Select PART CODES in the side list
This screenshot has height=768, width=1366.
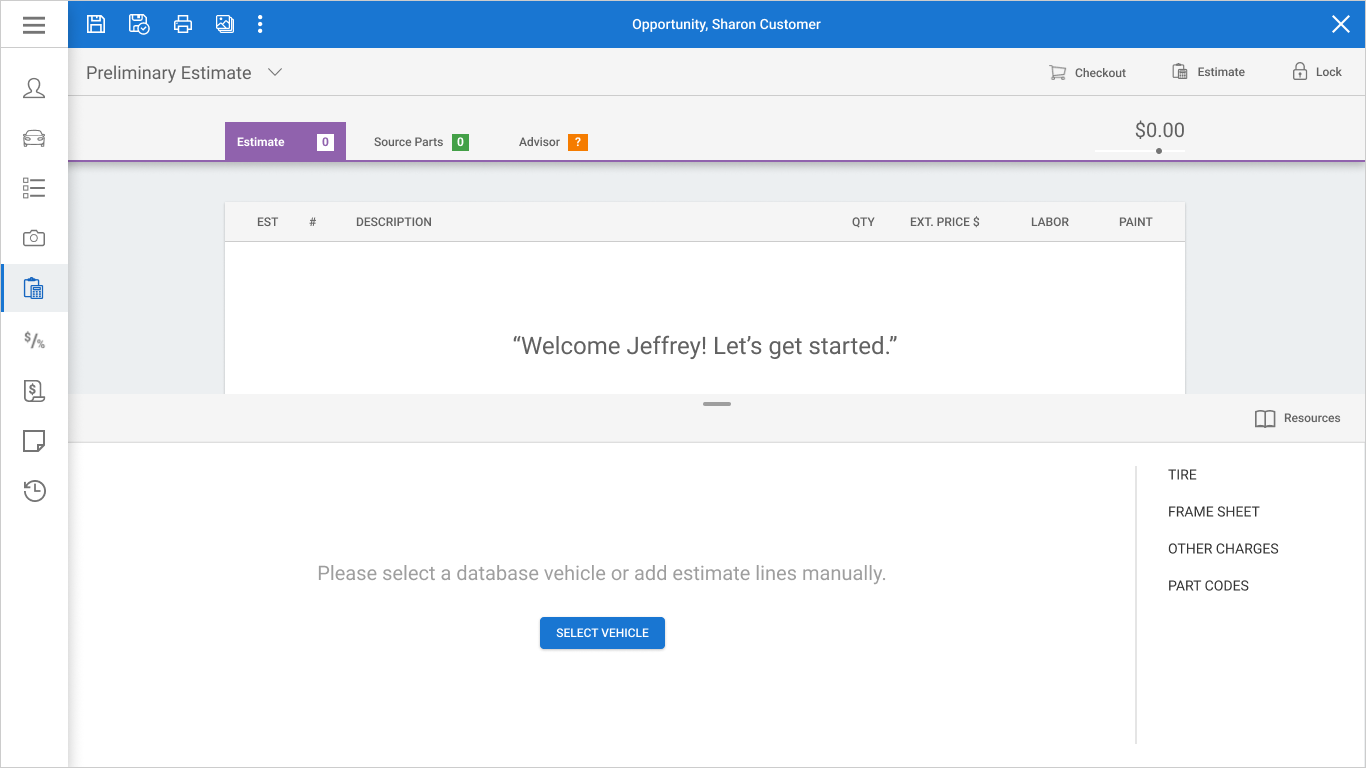(1208, 586)
